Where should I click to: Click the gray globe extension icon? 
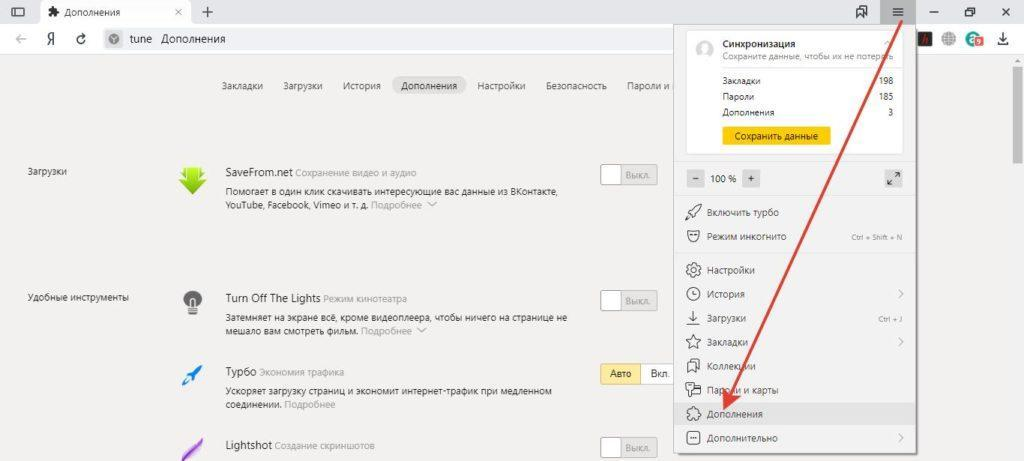tap(948, 39)
